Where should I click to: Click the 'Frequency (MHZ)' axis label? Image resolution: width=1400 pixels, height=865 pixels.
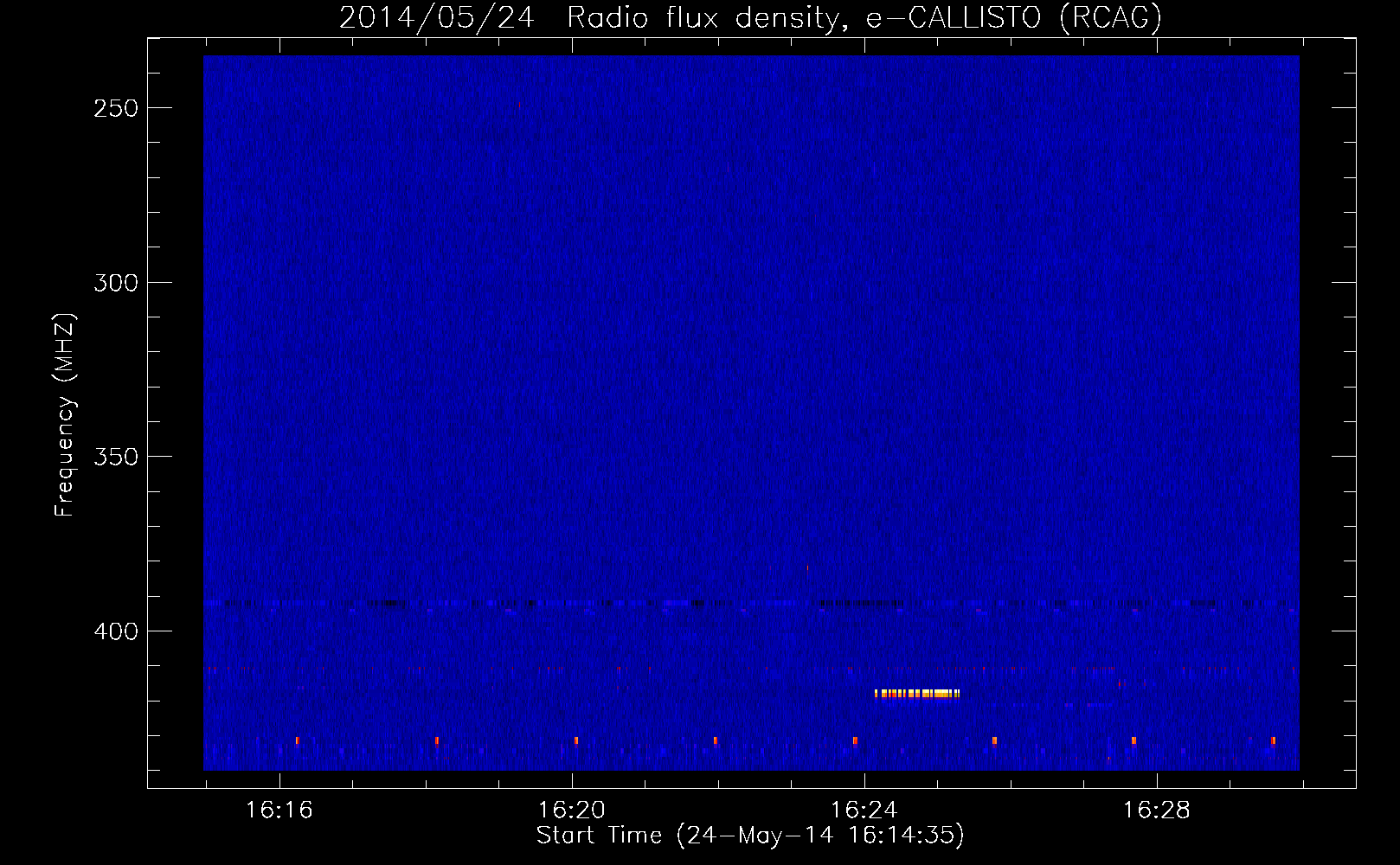(x=65, y=415)
